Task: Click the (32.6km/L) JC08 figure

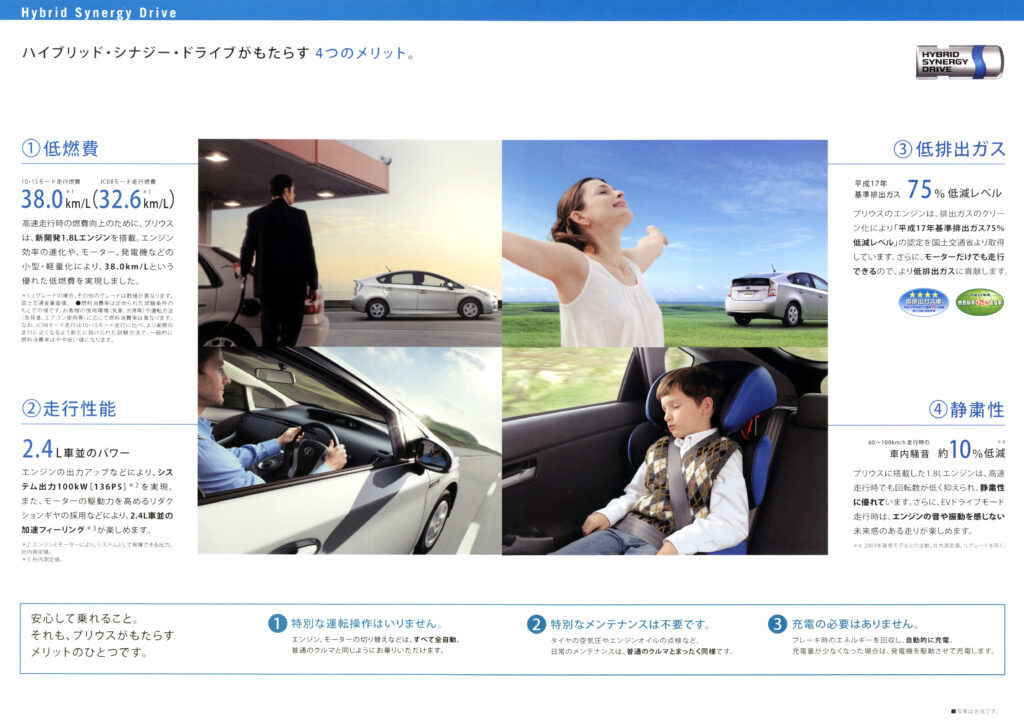Action: click(x=134, y=199)
